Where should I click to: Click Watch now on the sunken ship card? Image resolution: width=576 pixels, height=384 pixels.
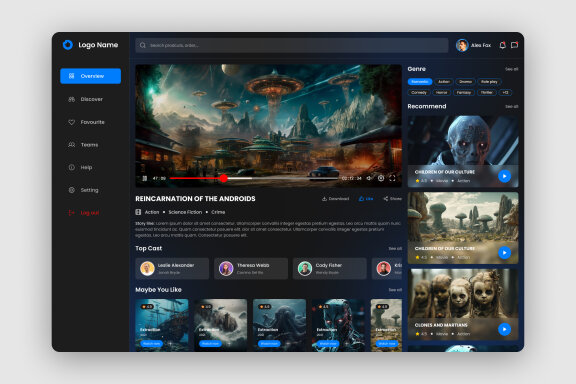click(x=151, y=344)
